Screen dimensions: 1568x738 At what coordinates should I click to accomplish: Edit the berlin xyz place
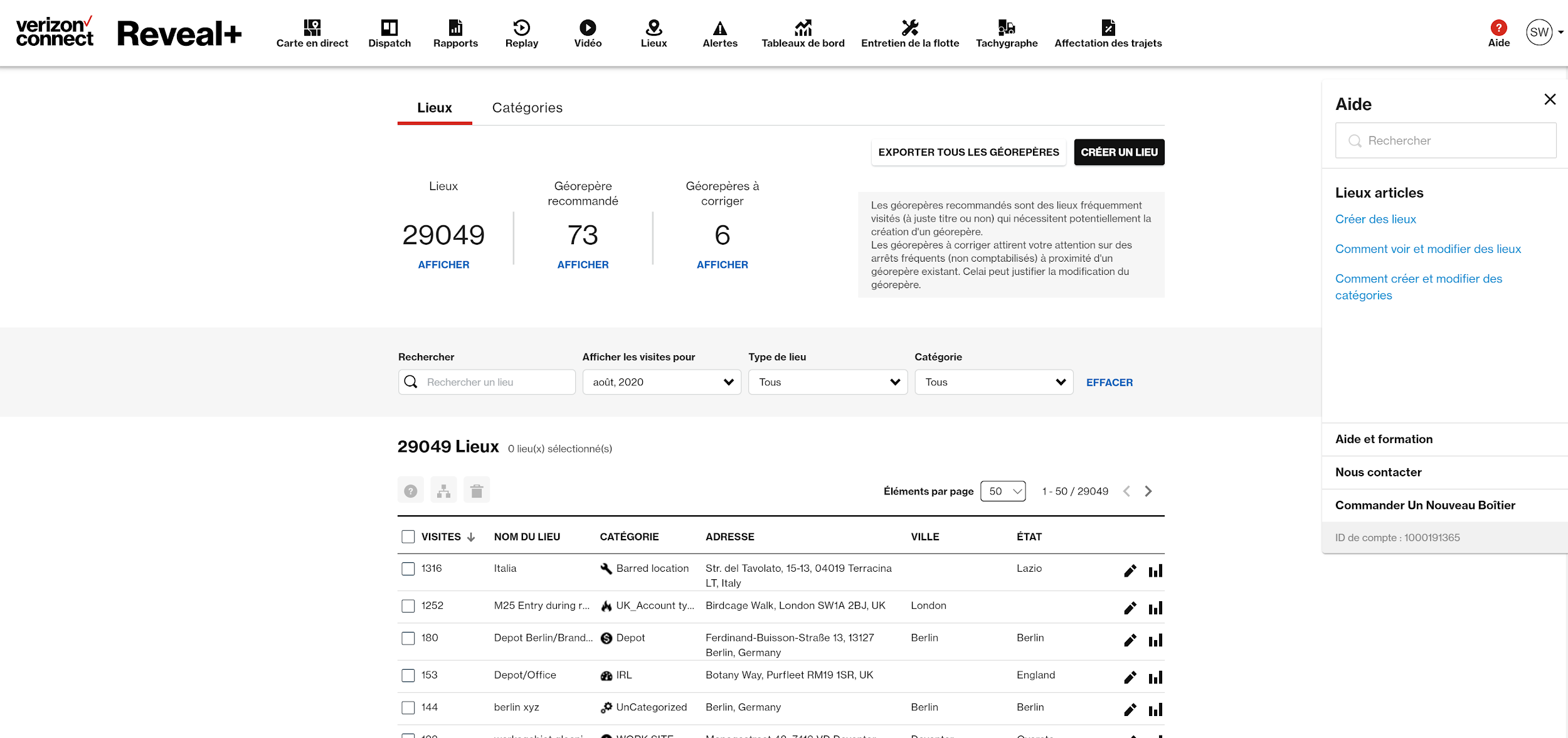1130,710
